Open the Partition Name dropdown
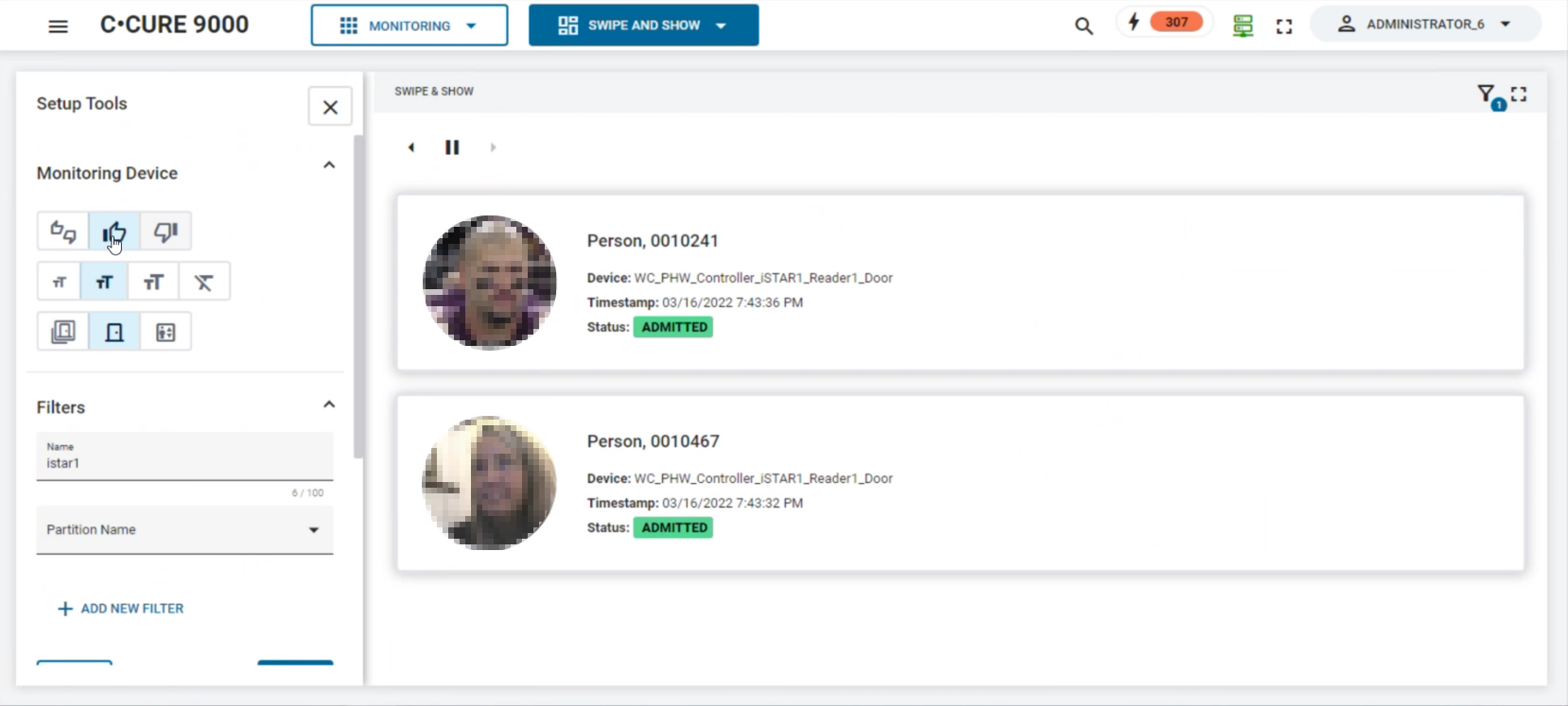The width and height of the screenshot is (1568, 706). [x=184, y=530]
